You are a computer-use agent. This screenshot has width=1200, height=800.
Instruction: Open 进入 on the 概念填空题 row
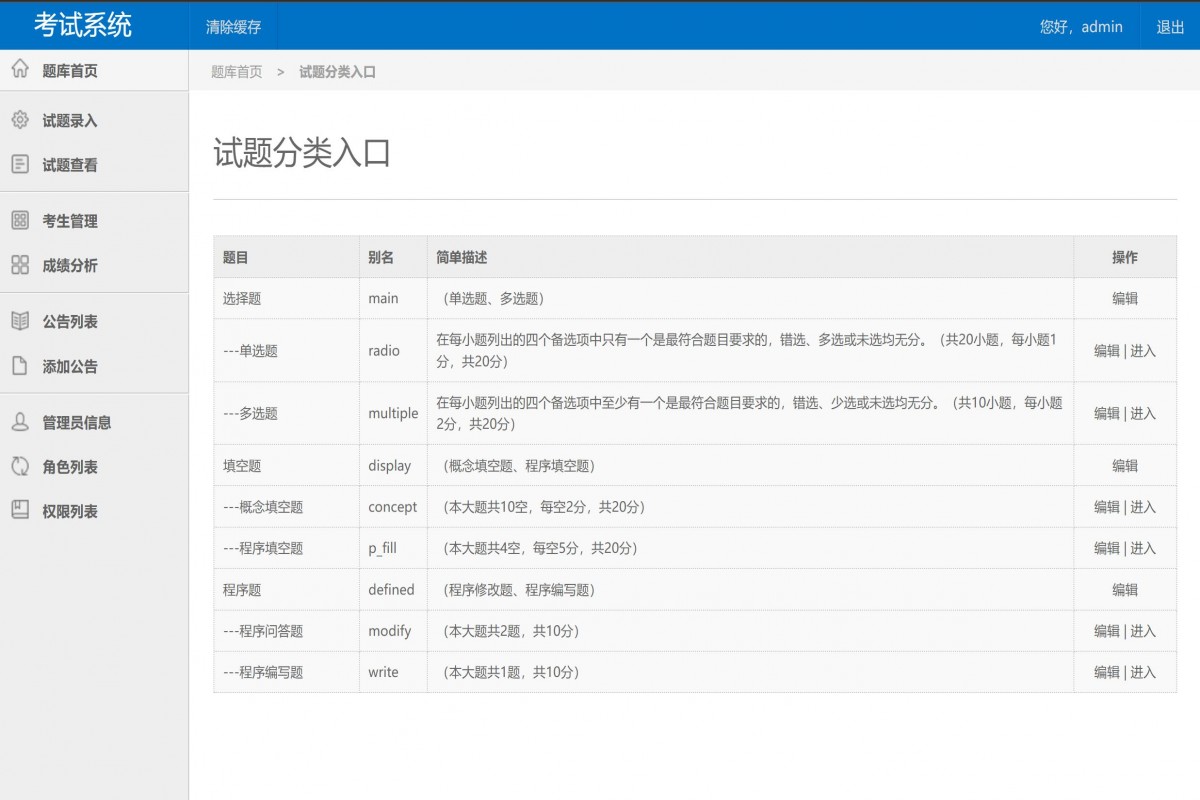pos(1143,507)
